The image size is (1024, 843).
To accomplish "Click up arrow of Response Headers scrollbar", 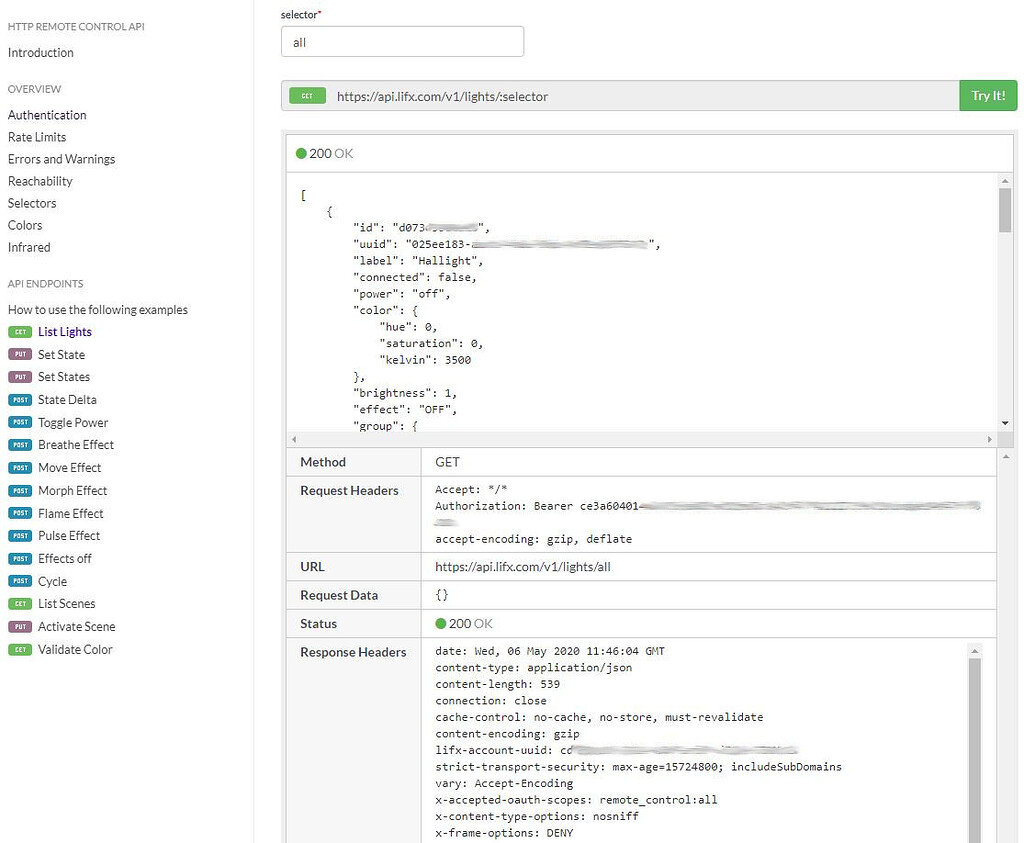I will [x=975, y=650].
